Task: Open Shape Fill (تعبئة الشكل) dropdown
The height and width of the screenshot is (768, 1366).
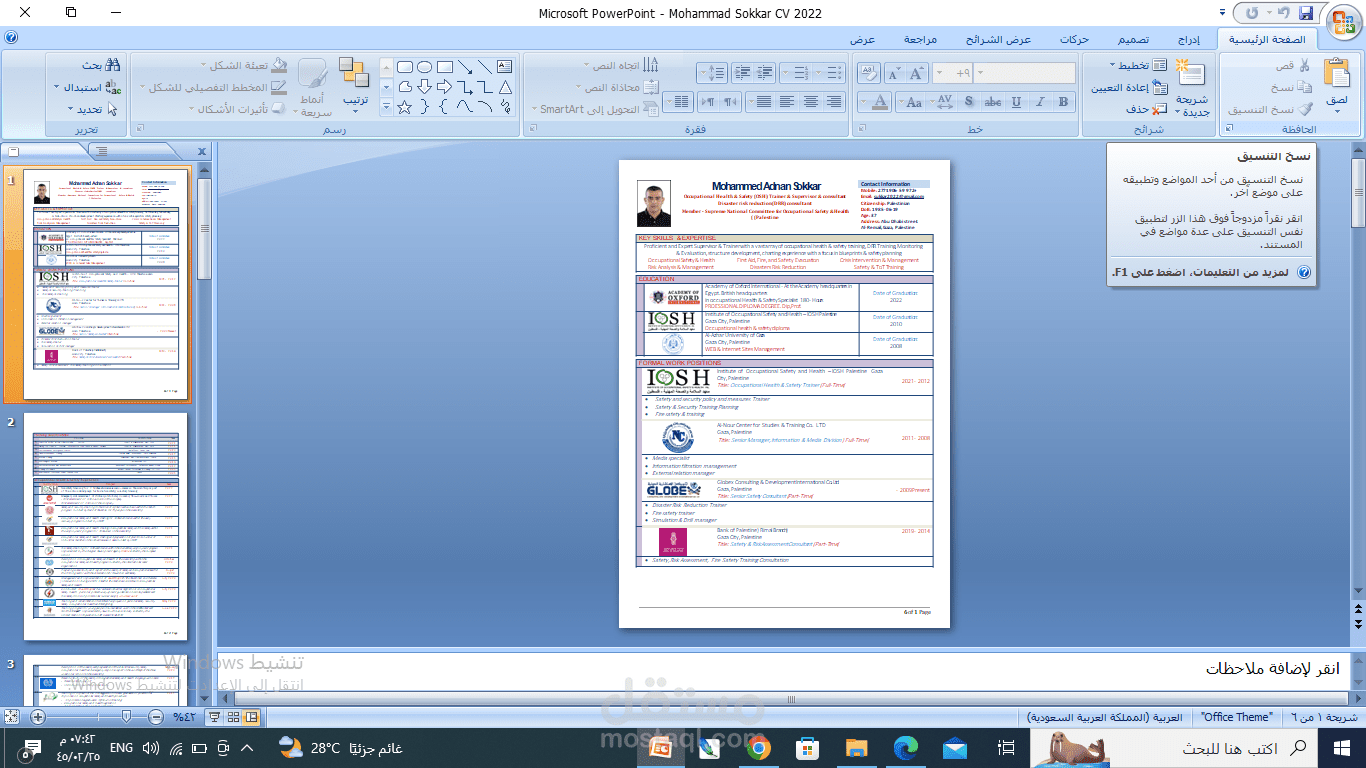Action: tap(244, 65)
